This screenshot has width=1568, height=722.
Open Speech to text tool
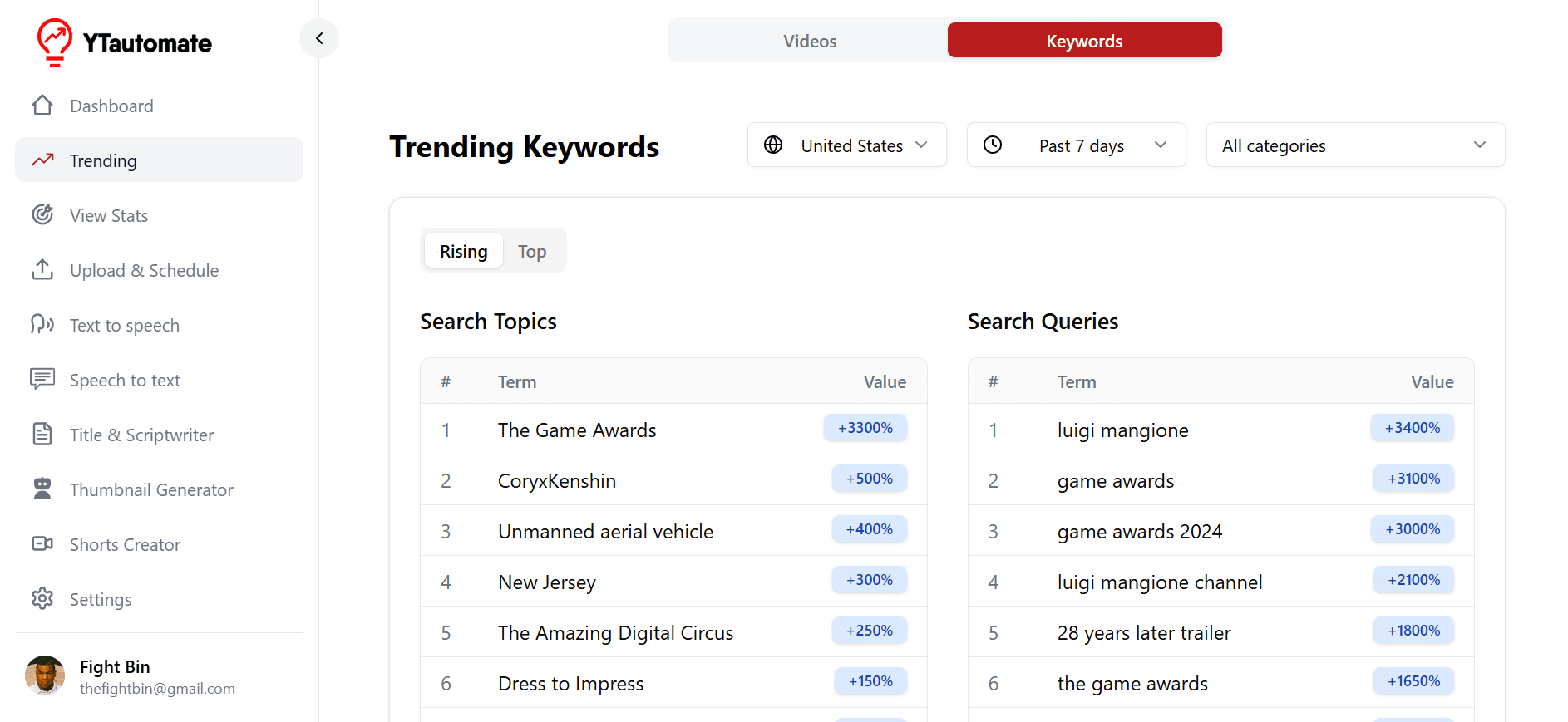click(159, 380)
